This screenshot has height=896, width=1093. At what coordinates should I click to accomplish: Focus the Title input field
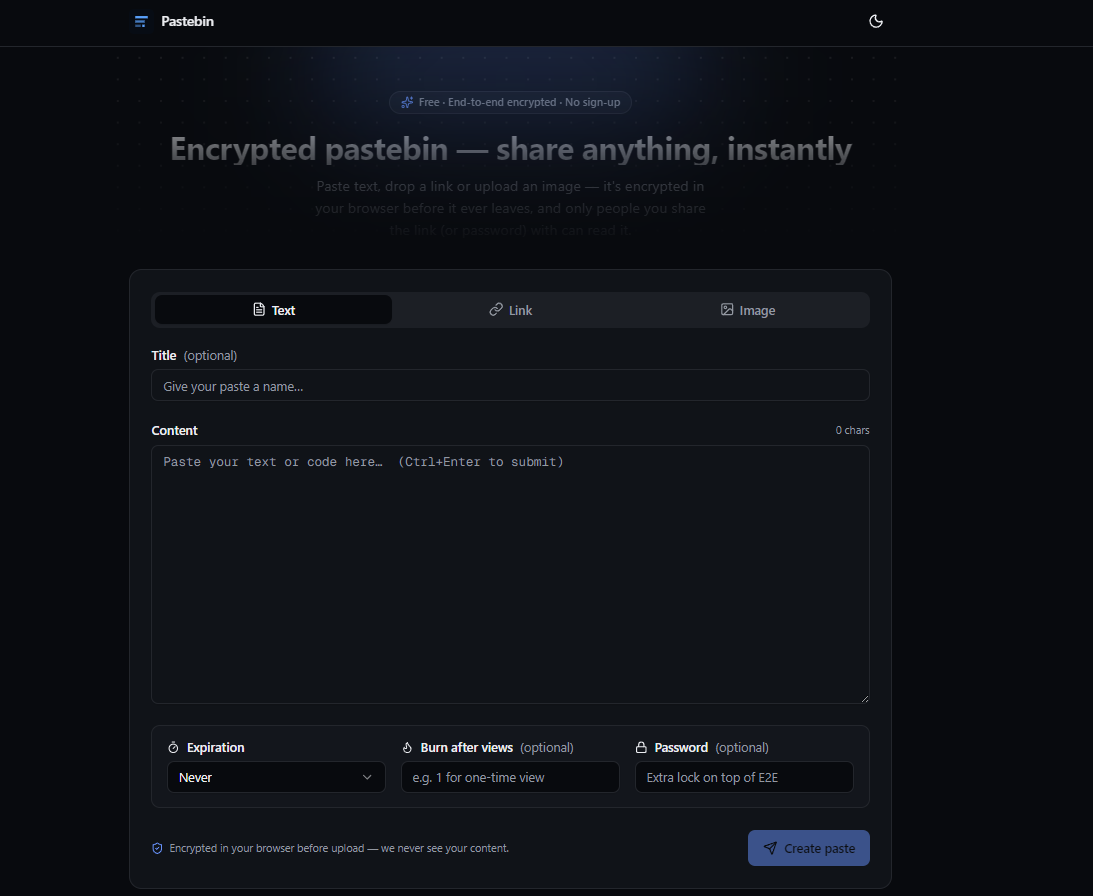click(510, 386)
